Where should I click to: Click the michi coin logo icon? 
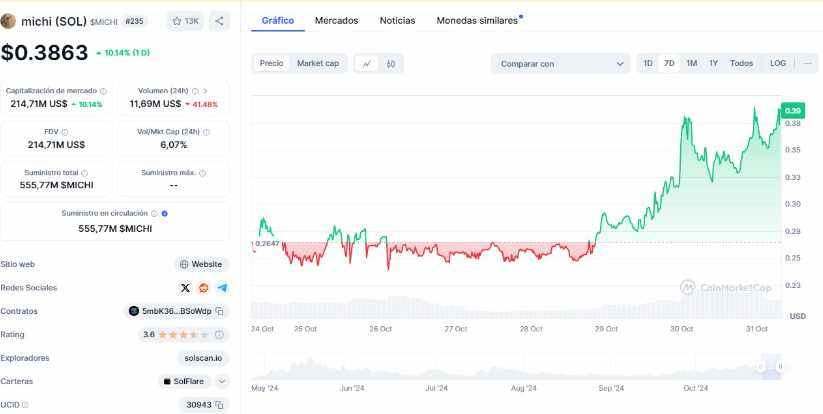8,21
